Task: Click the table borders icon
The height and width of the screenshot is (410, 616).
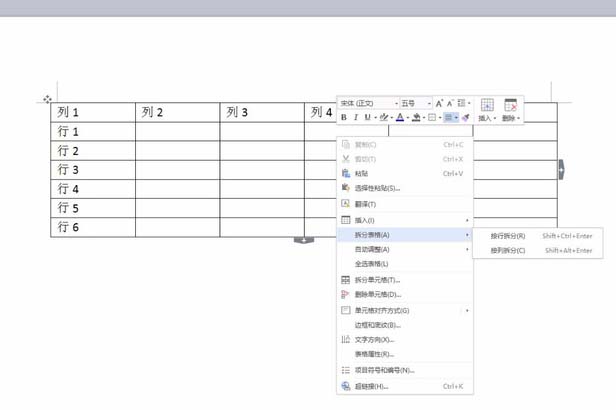Action: 432,117
